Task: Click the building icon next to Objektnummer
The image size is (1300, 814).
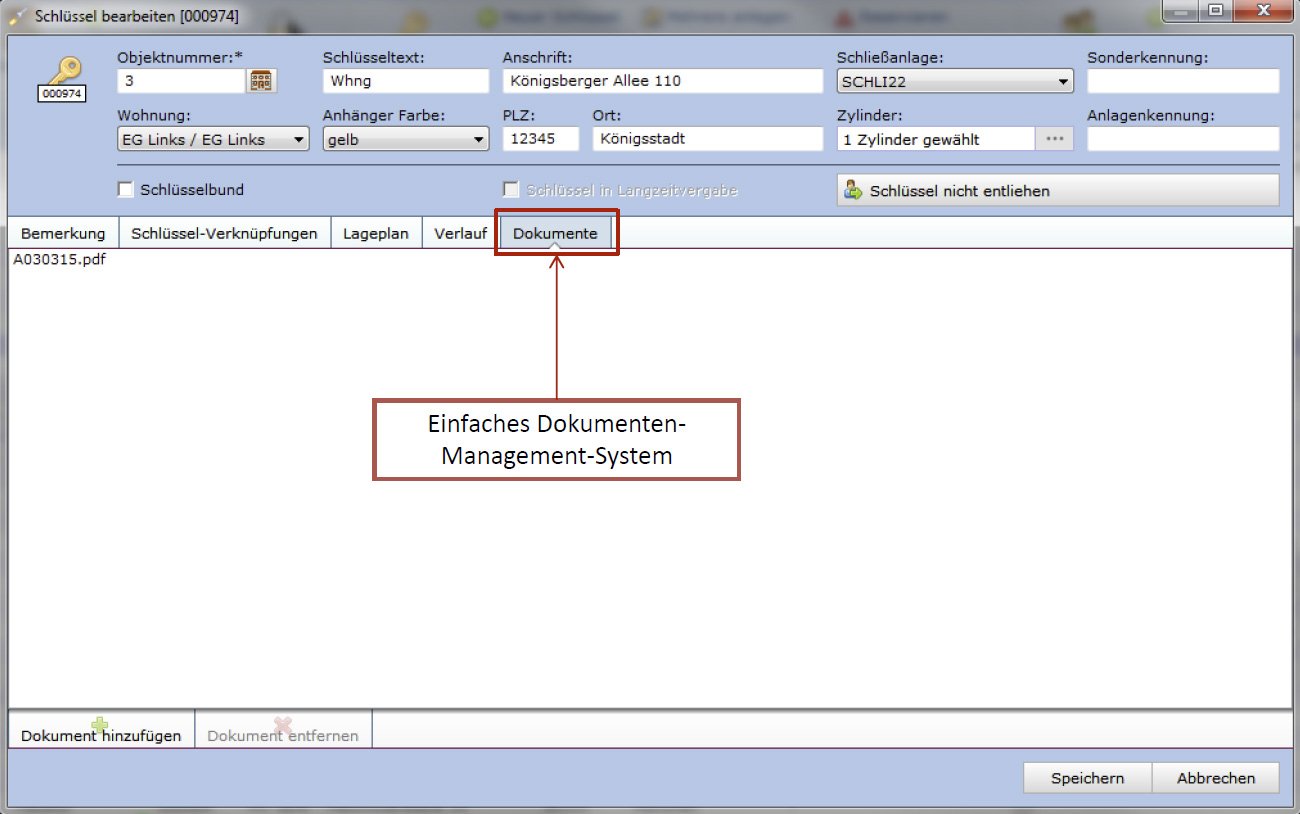Action: pyautogui.click(x=261, y=81)
